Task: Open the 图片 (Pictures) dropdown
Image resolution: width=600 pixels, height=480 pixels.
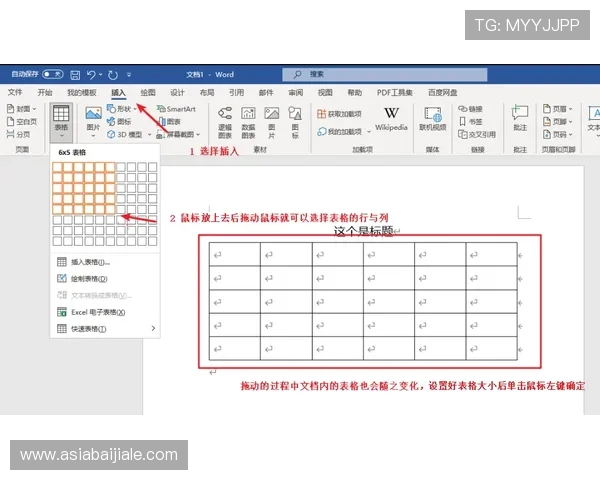Action: [x=93, y=122]
